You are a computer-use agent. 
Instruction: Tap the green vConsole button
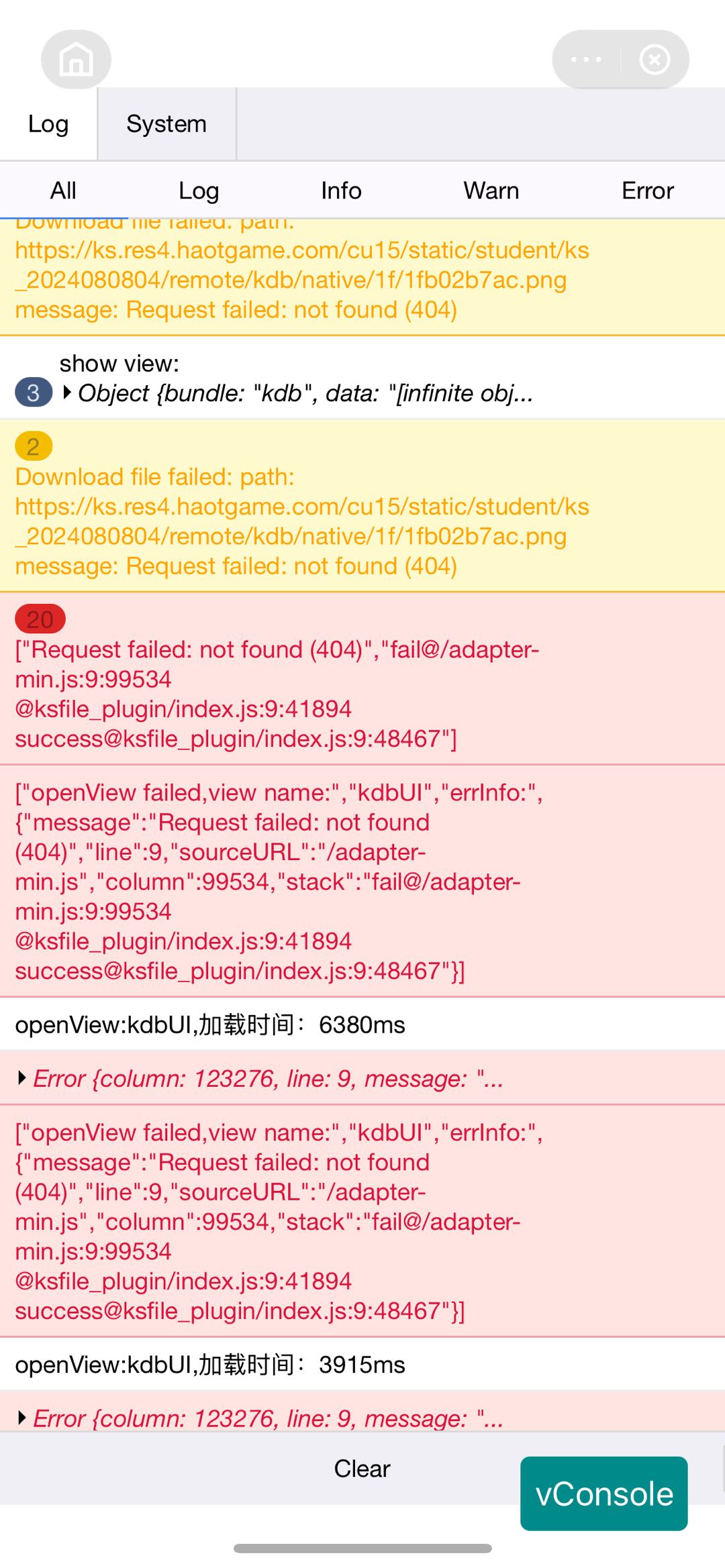click(603, 1494)
